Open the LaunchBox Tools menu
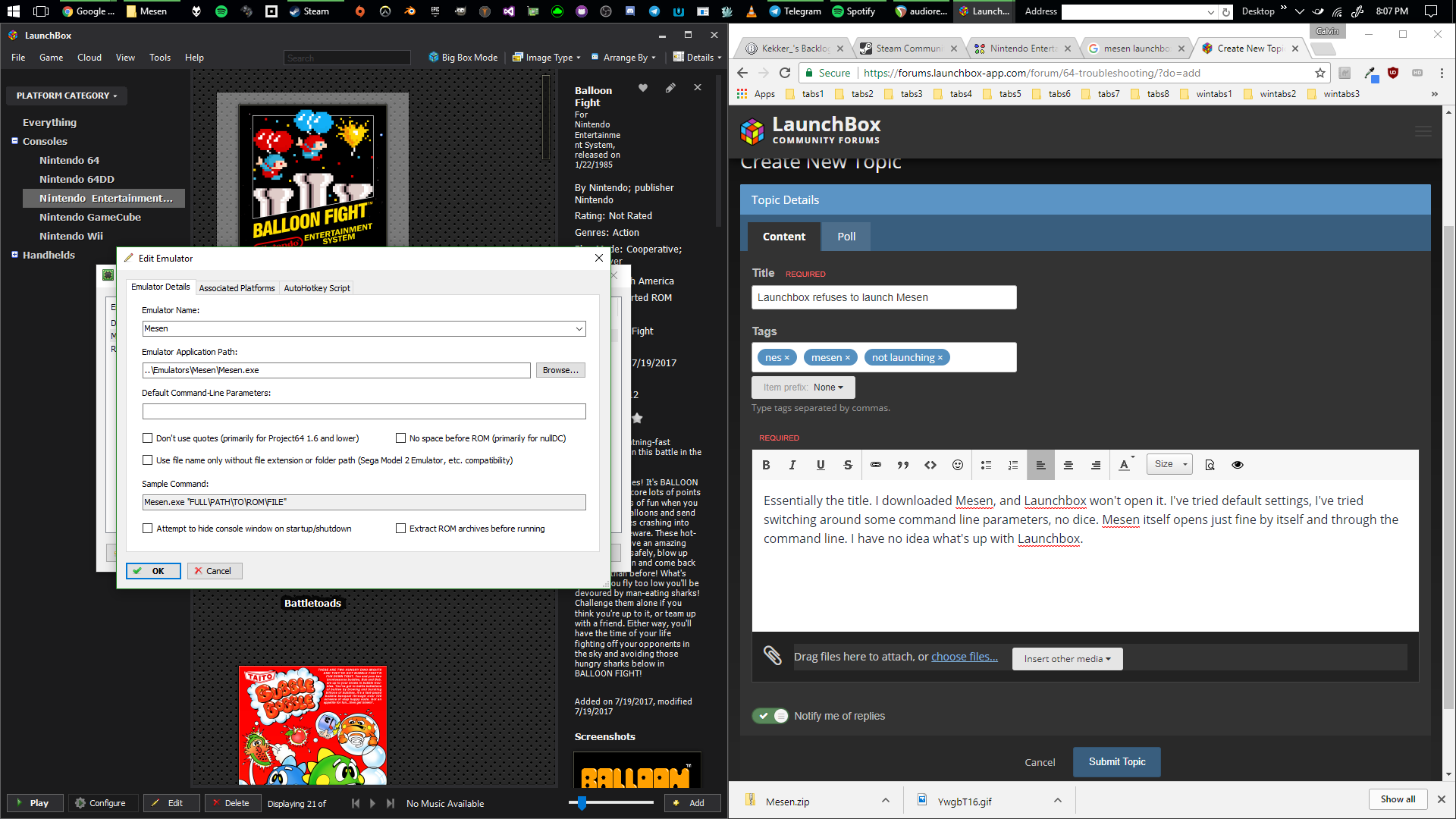This screenshot has height=819, width=1456. [x=160, y=58]
